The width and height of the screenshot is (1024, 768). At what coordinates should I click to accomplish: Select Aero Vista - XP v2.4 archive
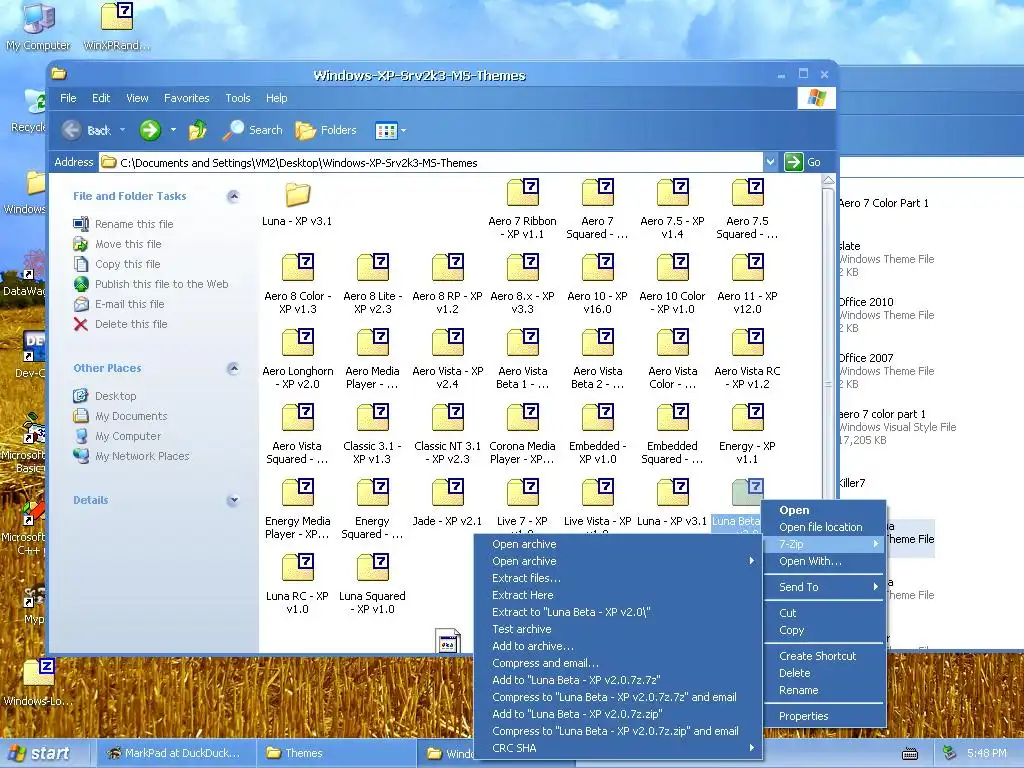tap(447, 359)
